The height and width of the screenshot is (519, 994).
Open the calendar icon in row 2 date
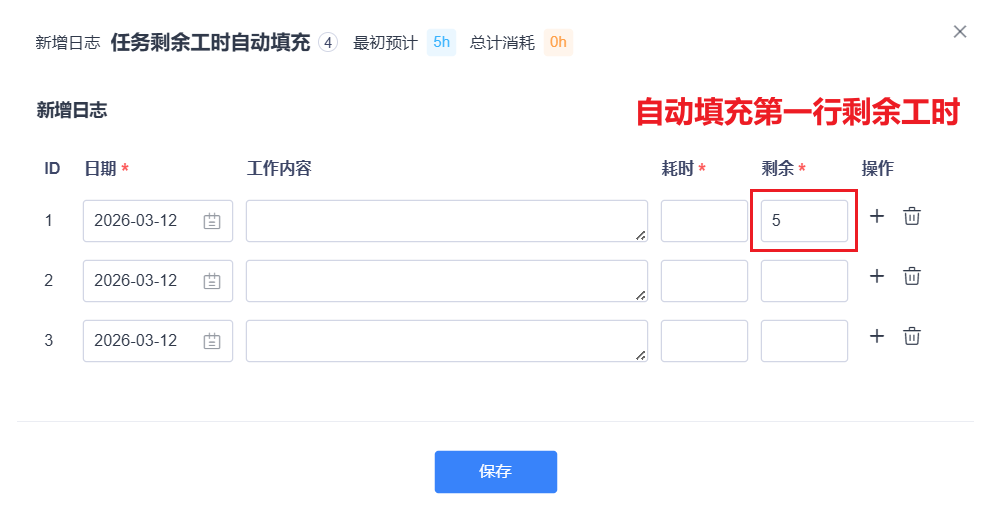pos(212,281)
